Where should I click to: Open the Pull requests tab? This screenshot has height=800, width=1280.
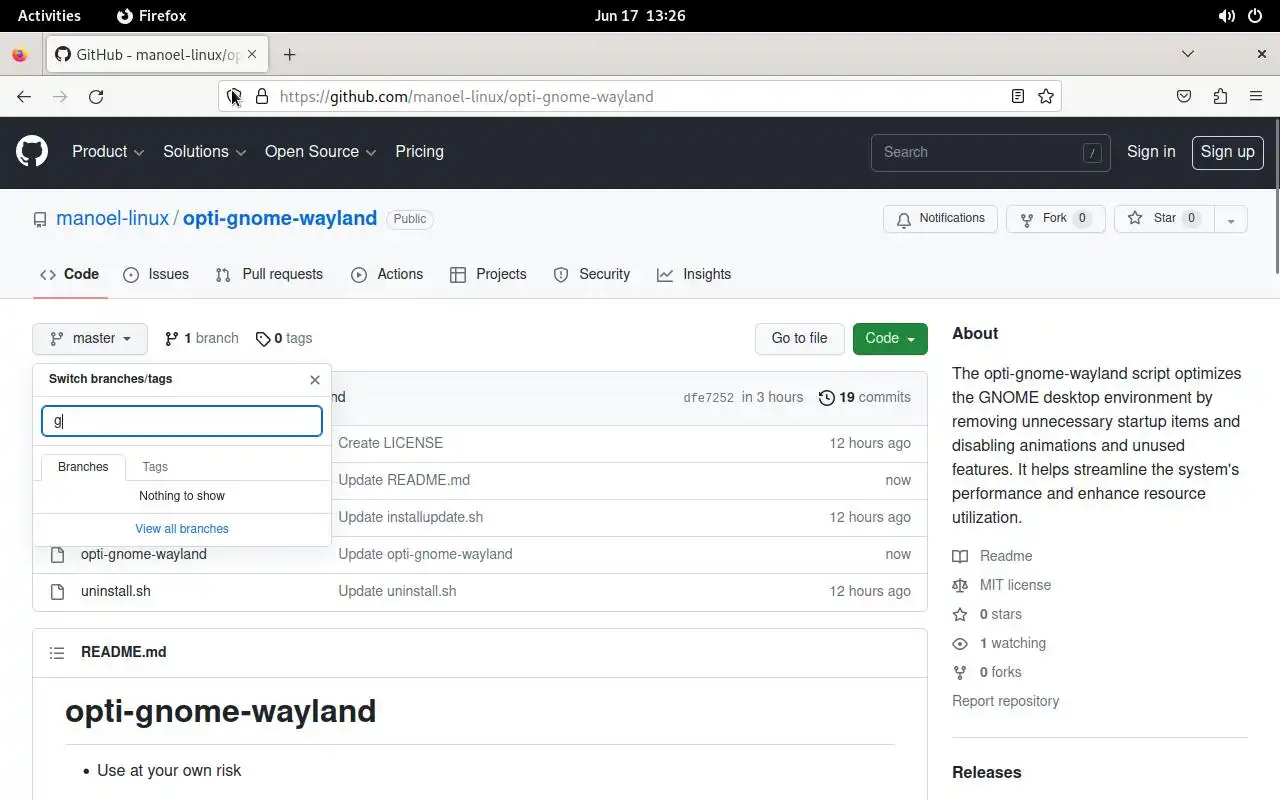tap(269, 274)
